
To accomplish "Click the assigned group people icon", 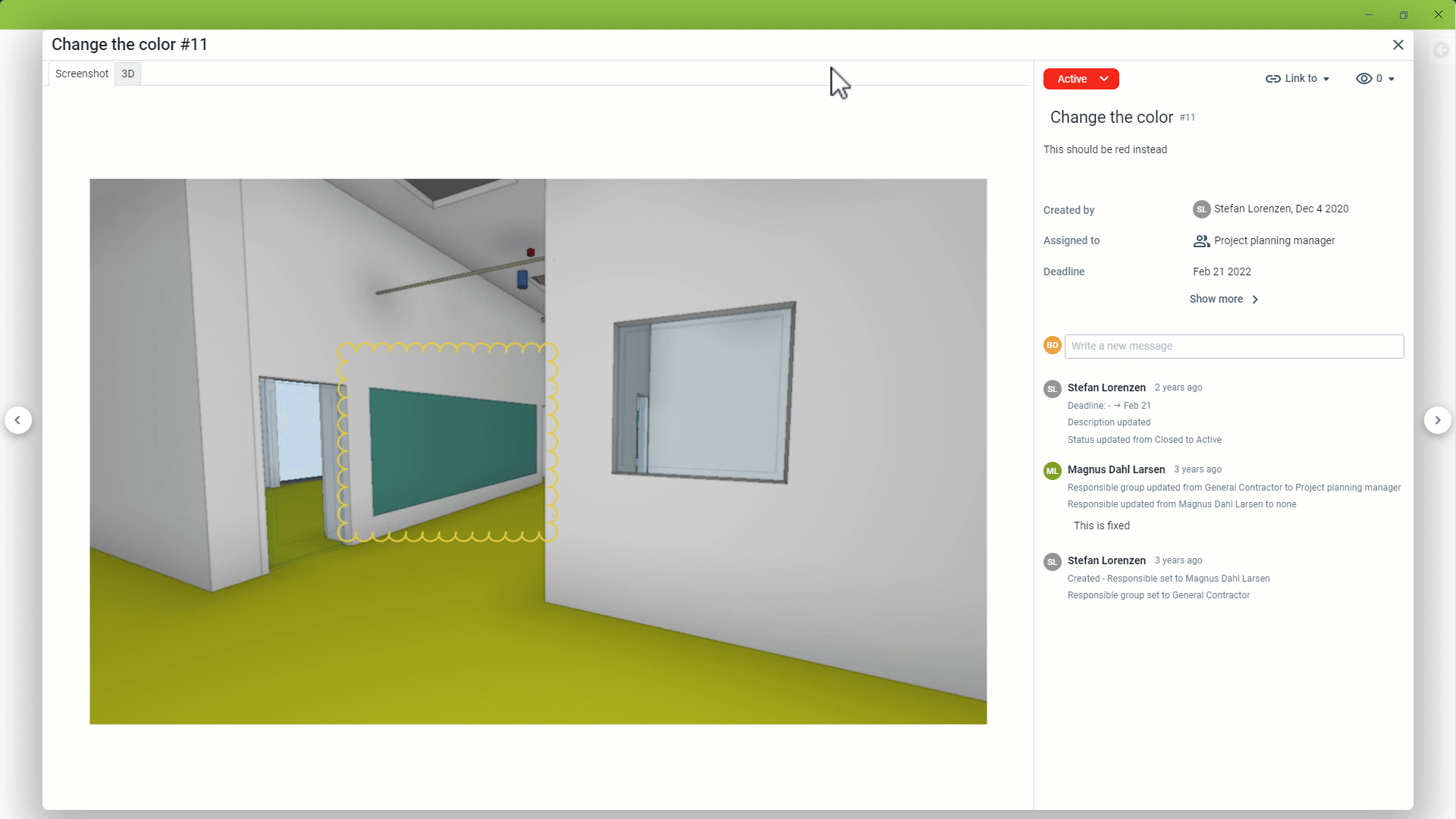I will [1201, 241].
